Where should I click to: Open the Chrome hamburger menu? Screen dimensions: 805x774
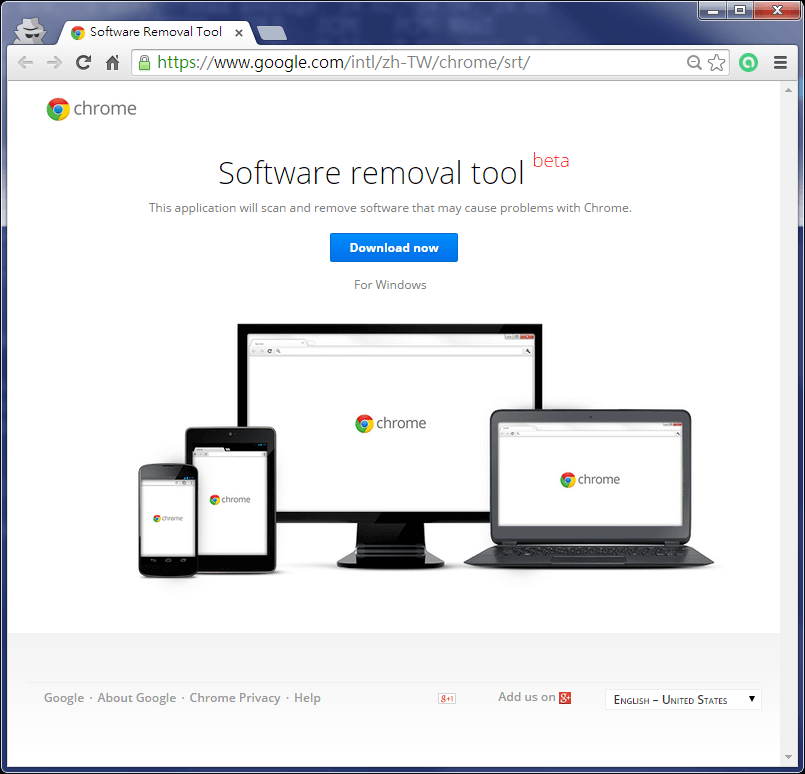(780, 62)
